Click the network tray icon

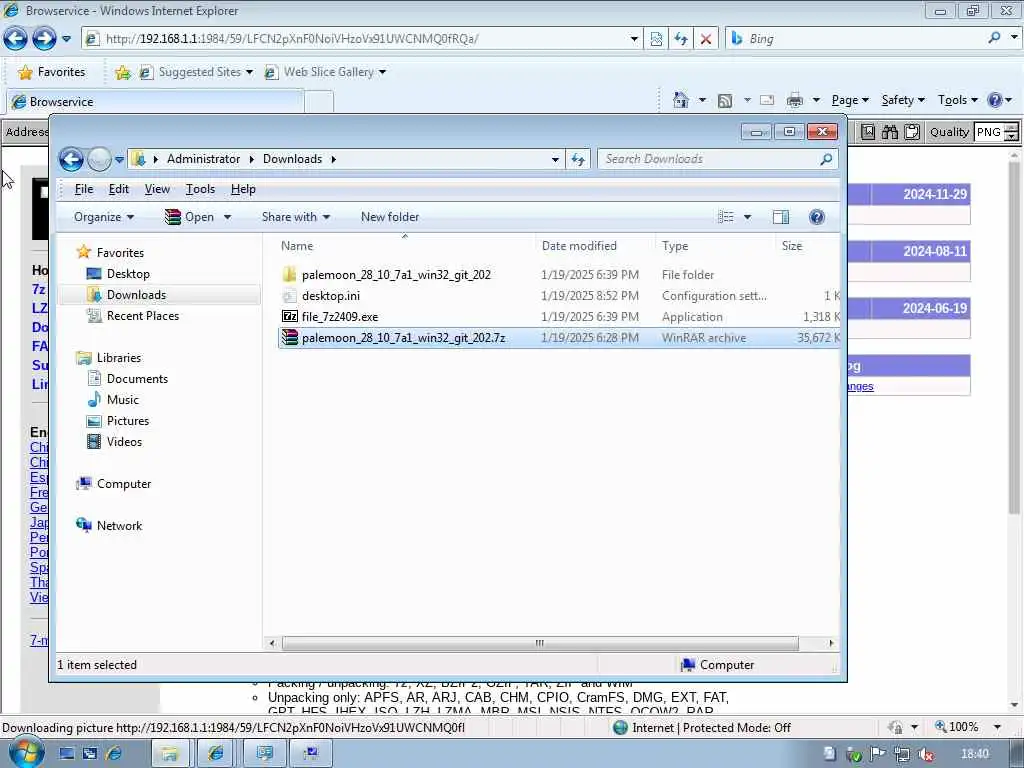click(902, 754)
